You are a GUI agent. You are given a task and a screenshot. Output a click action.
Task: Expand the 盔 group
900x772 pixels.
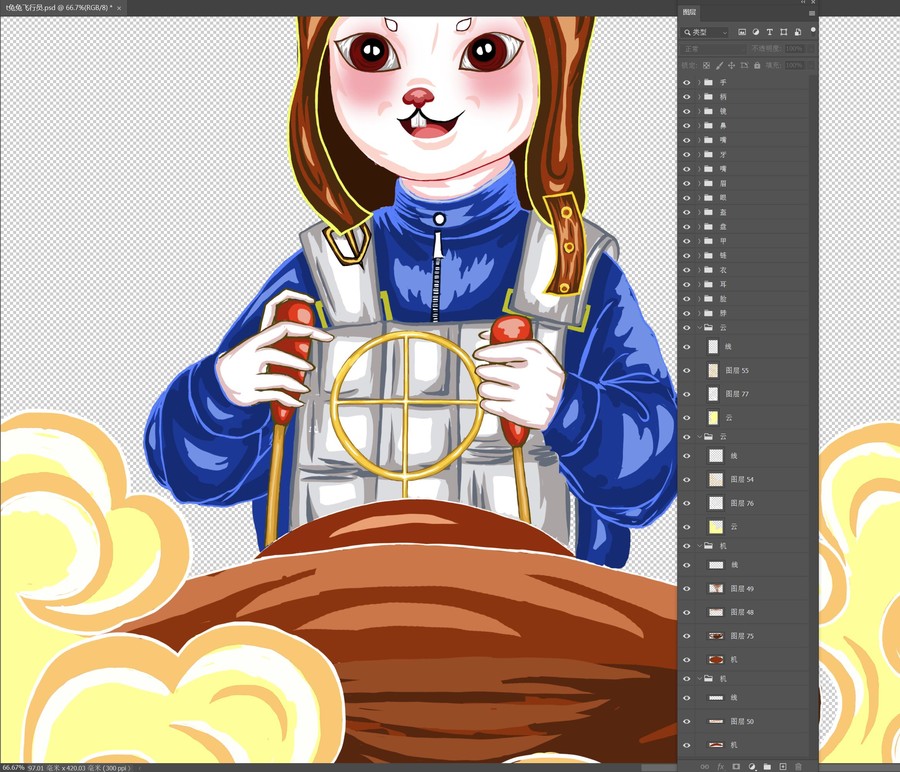[699, 212]
